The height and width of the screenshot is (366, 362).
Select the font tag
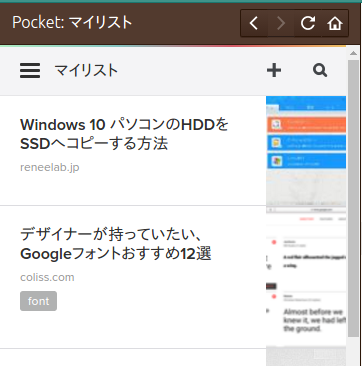[x=38, y=301]
